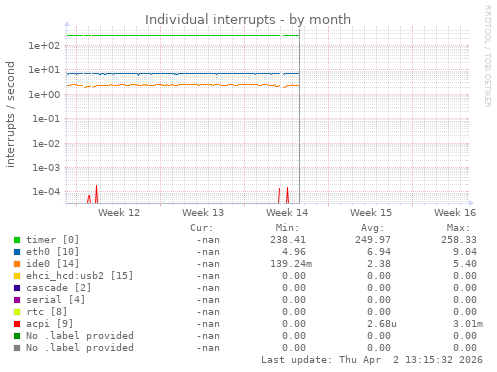Click the 'eth0 [10]' legend label
The image size is (497, 372).
click(53, 252)
